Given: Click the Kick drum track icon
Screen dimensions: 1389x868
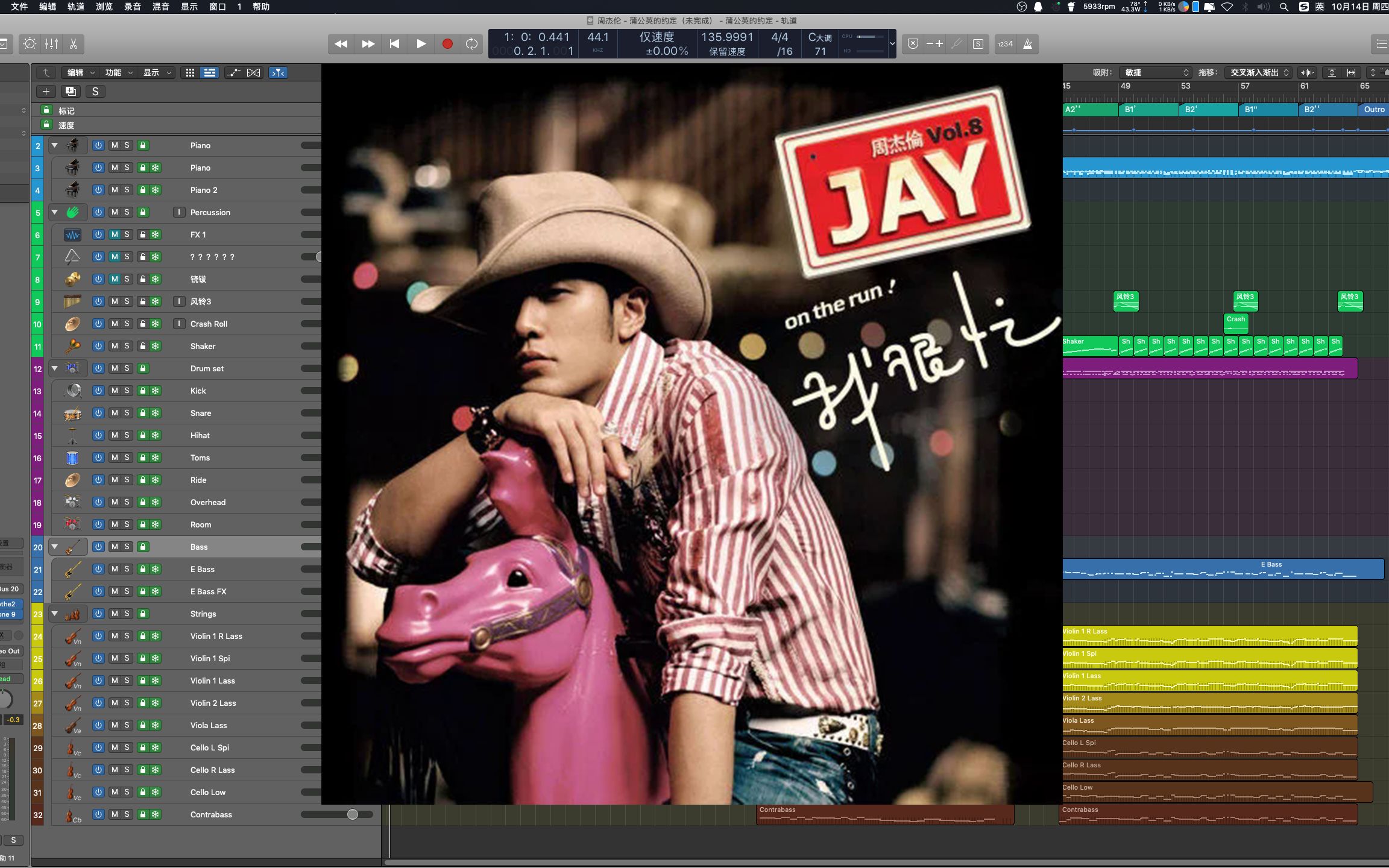Looking at the screenshot, I should pos(72,391).
